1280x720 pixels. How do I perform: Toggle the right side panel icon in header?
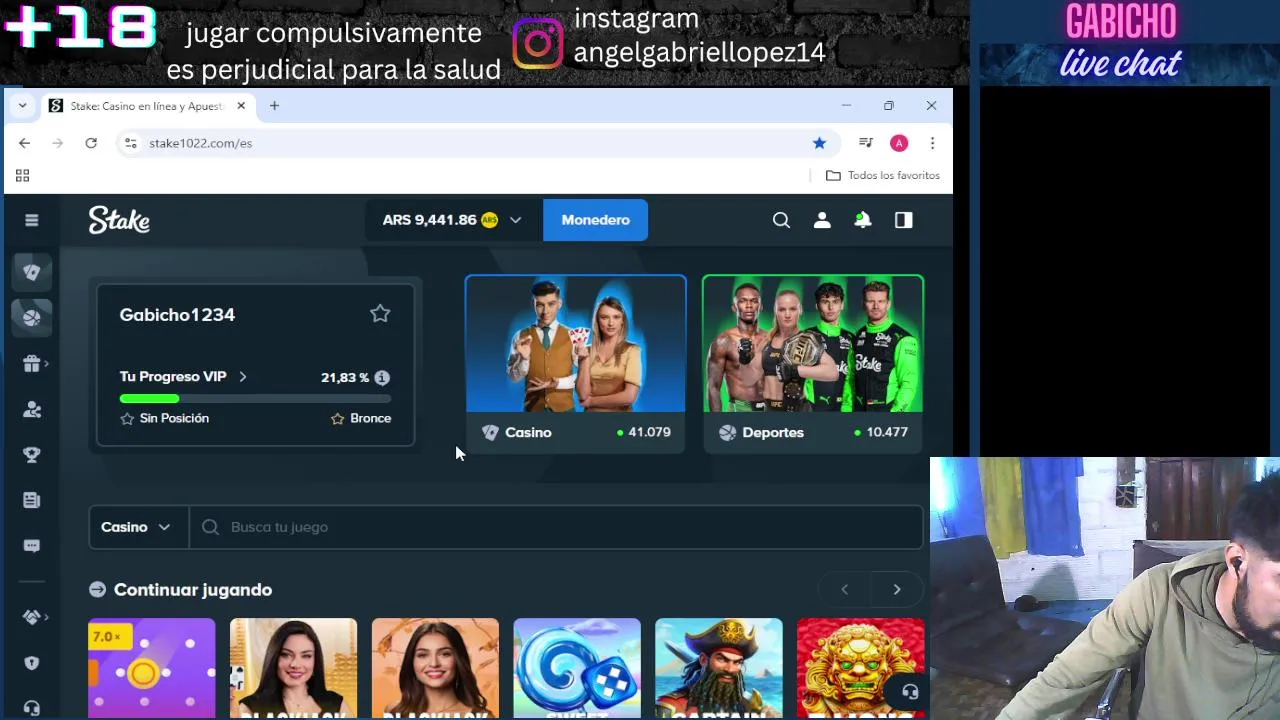904,220
